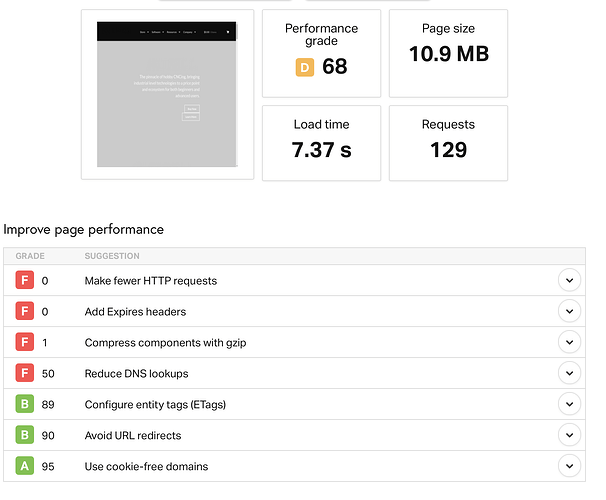Viewport: 606px width, 500px height.
Task: Click the Add Expires headers text
Action: (x=135, y=312)
